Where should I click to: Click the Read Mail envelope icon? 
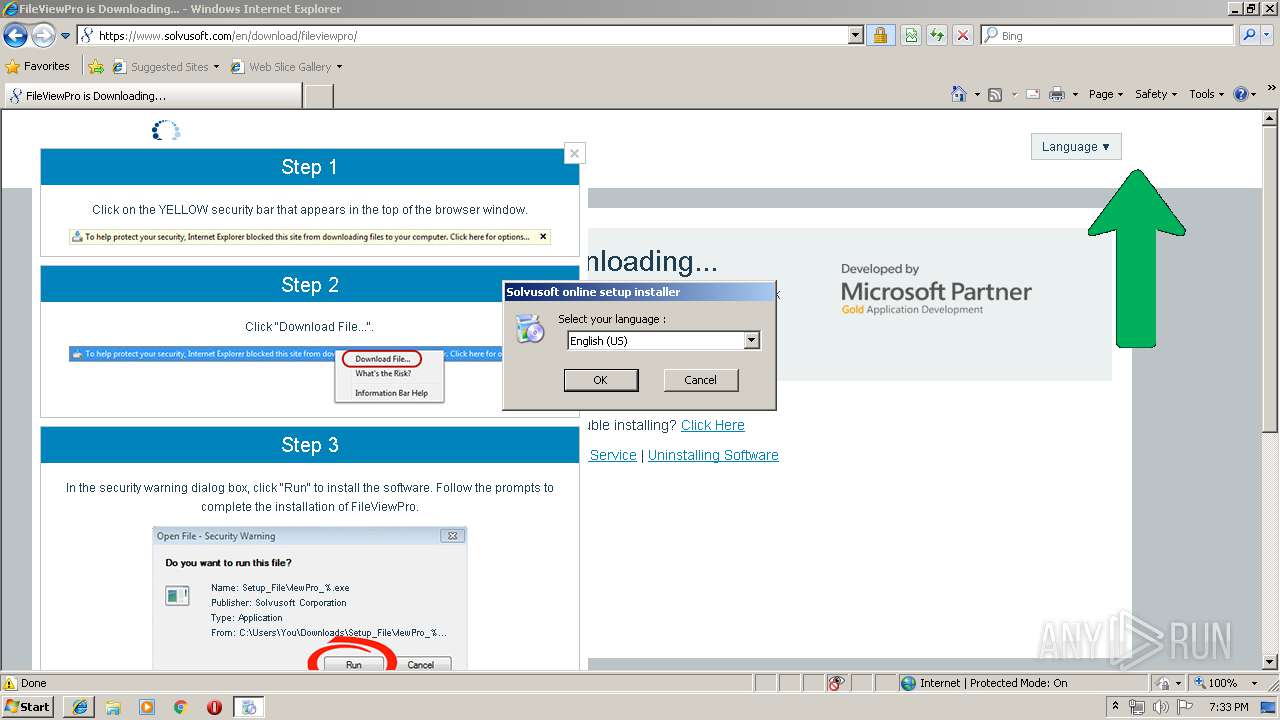click(x=1033, y=94)
